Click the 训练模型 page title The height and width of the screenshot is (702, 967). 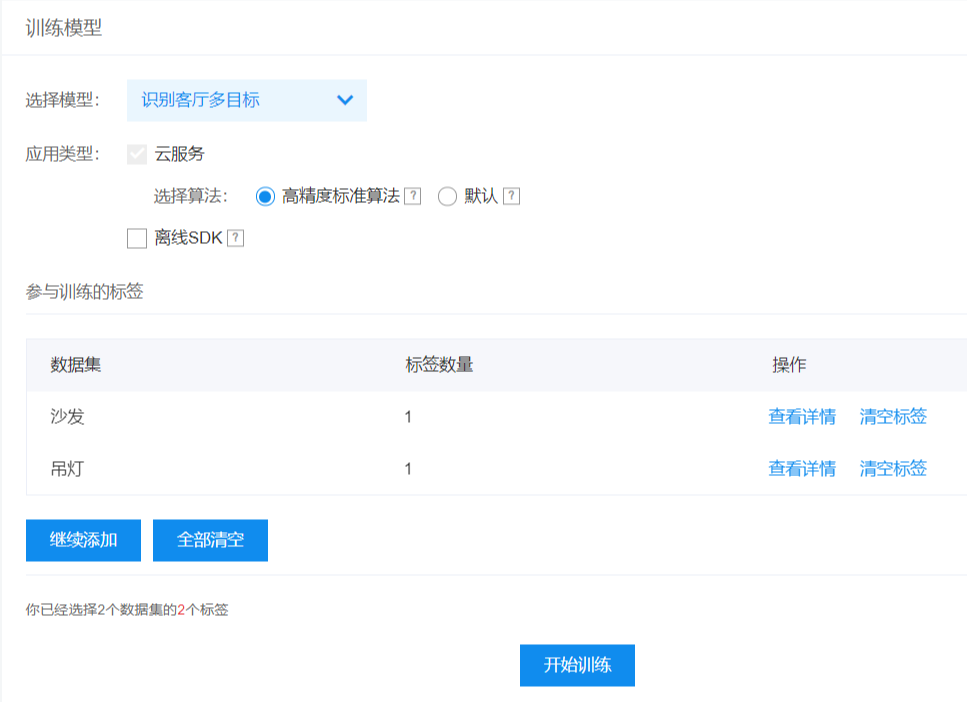64,28
